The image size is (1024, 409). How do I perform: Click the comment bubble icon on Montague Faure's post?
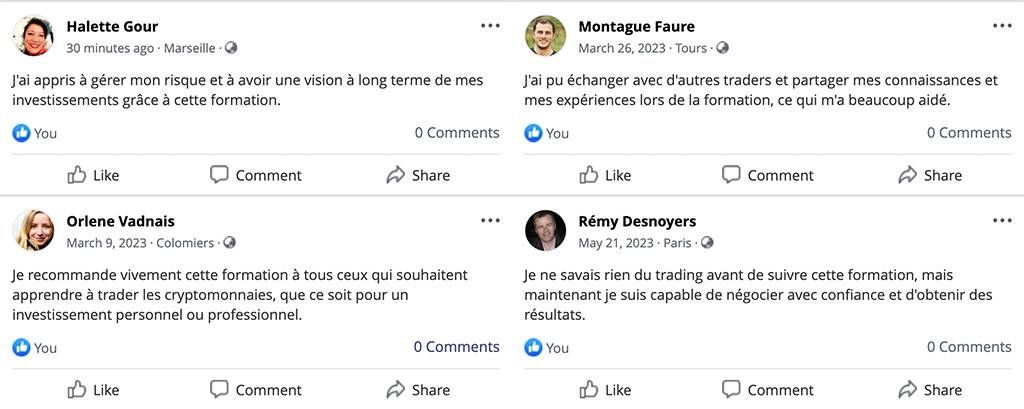(731, 175)
